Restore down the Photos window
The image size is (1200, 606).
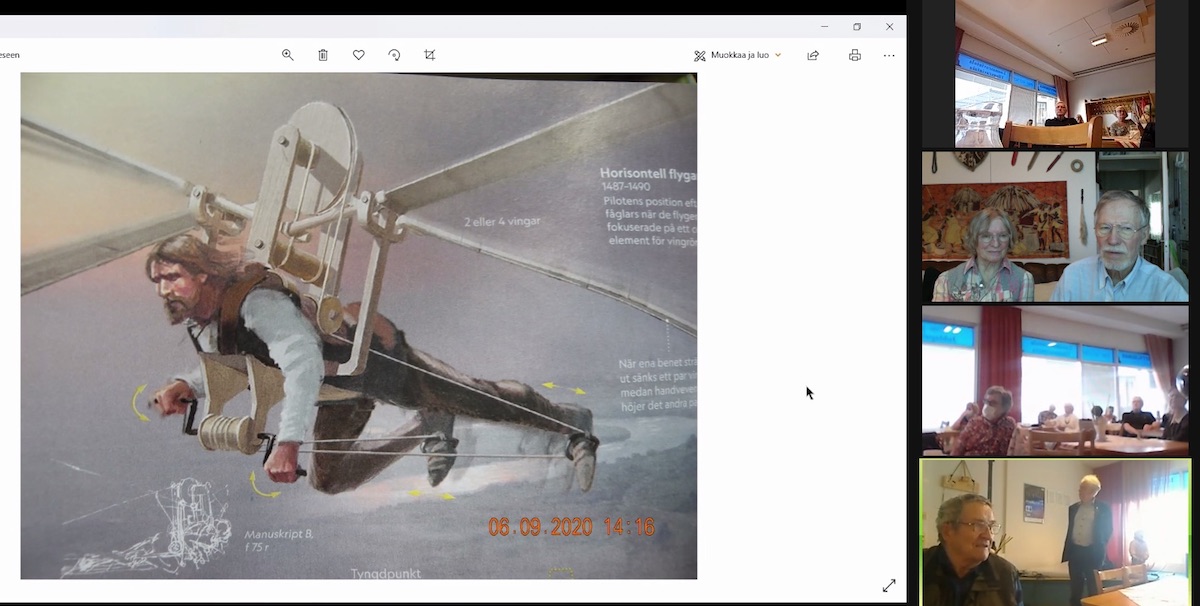(x=857, y=27)
